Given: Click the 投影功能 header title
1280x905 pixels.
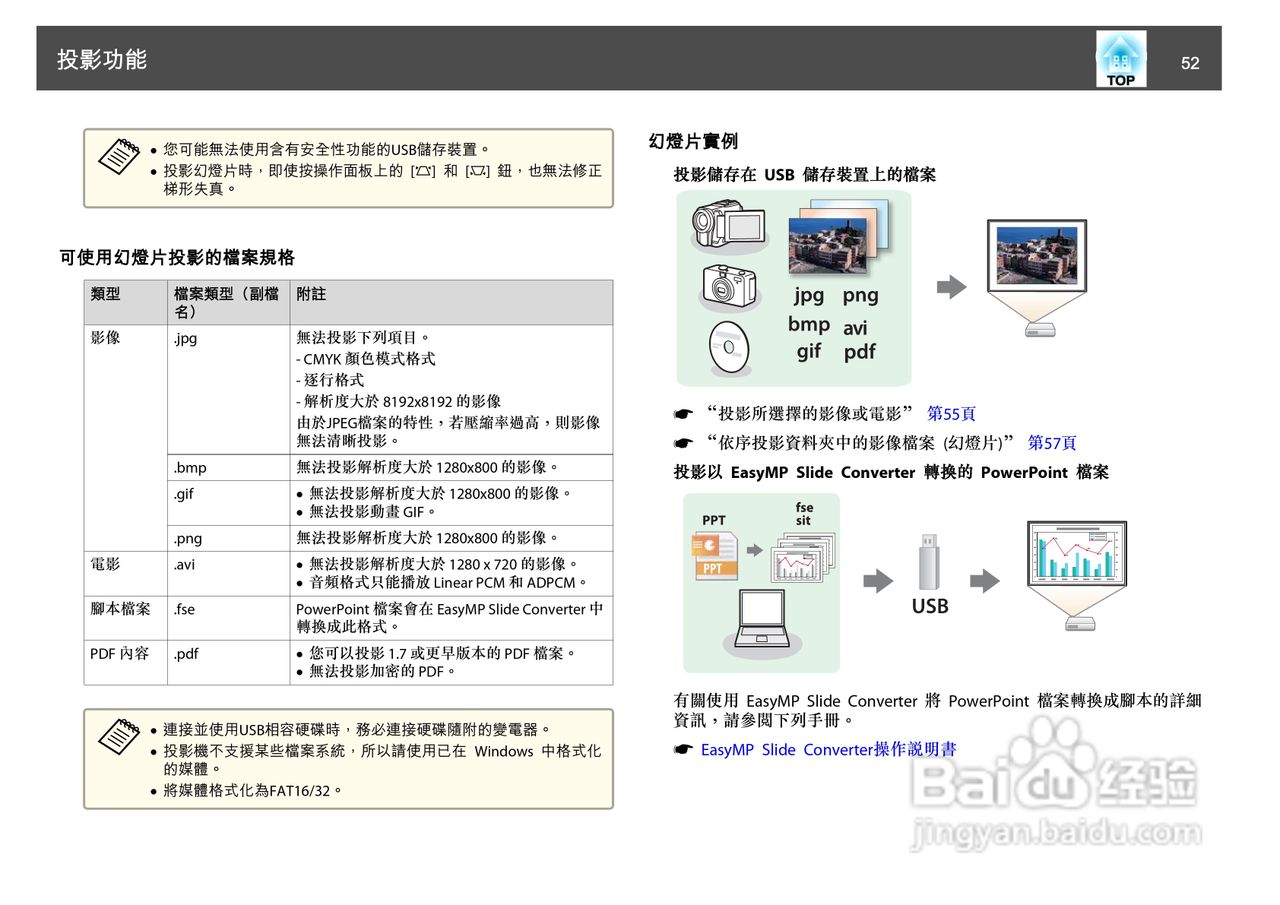Looking at the screenshot, I should point(102,60).
